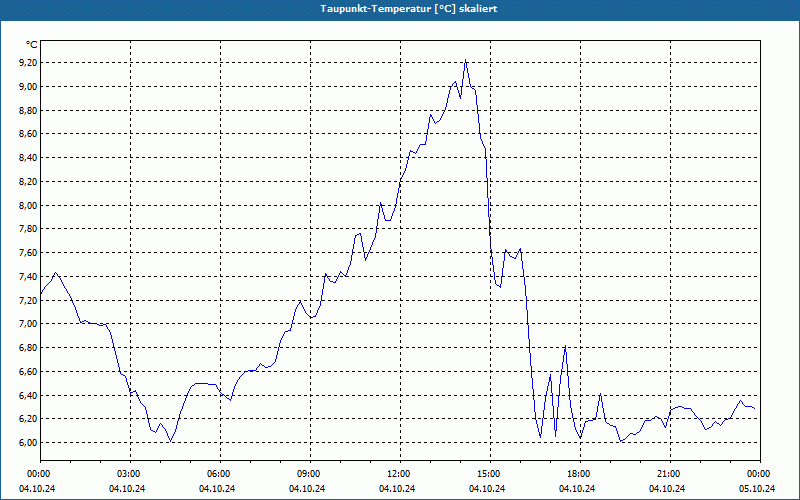Click the 15:00 time label on x-axis

pos(490,474)
